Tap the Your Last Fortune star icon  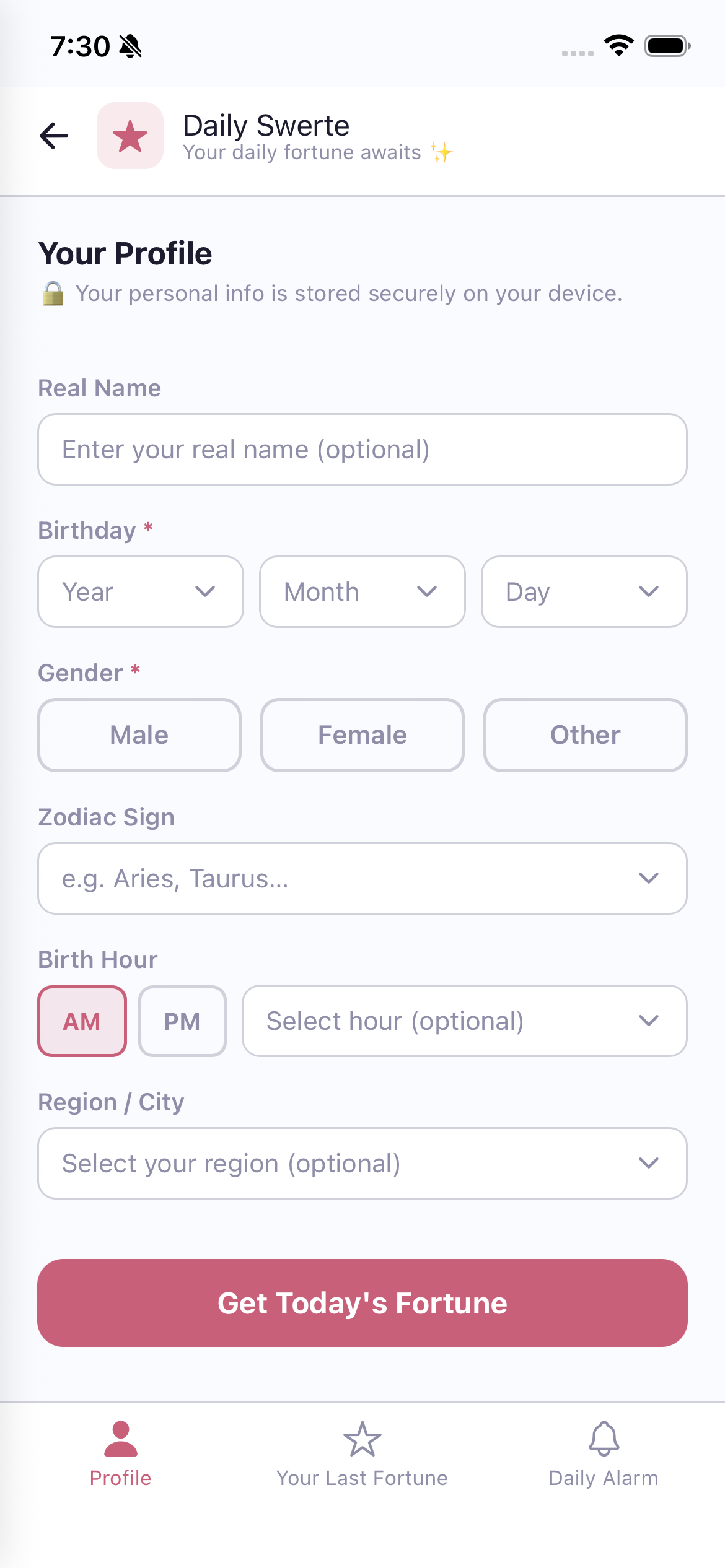click(362, 1439)
